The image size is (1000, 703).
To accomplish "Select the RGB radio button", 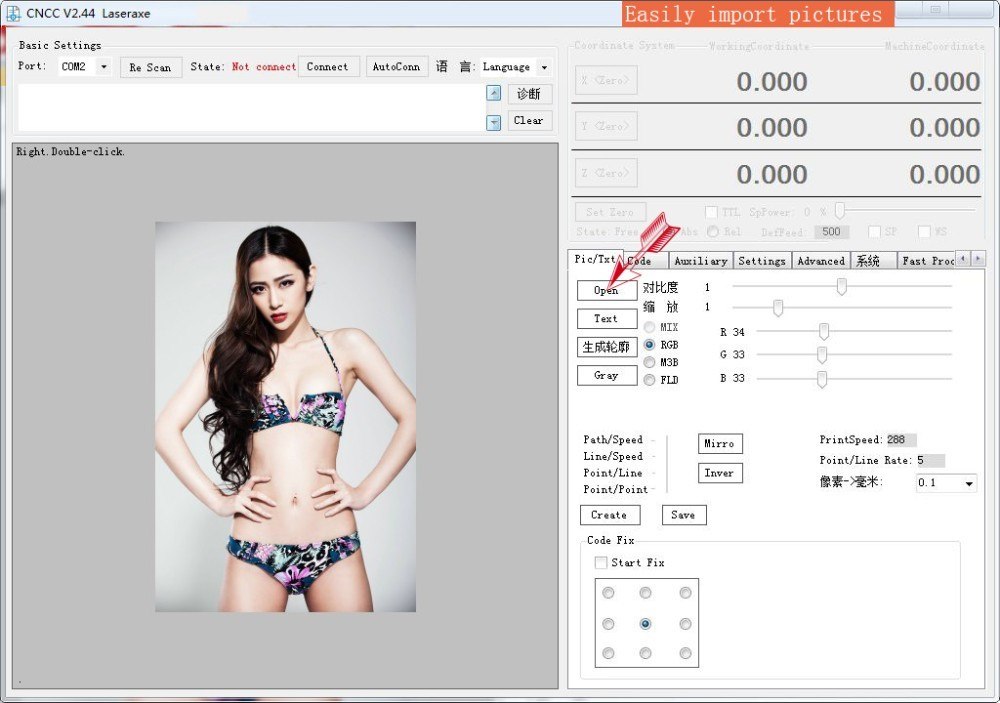I will click(649, 344).
